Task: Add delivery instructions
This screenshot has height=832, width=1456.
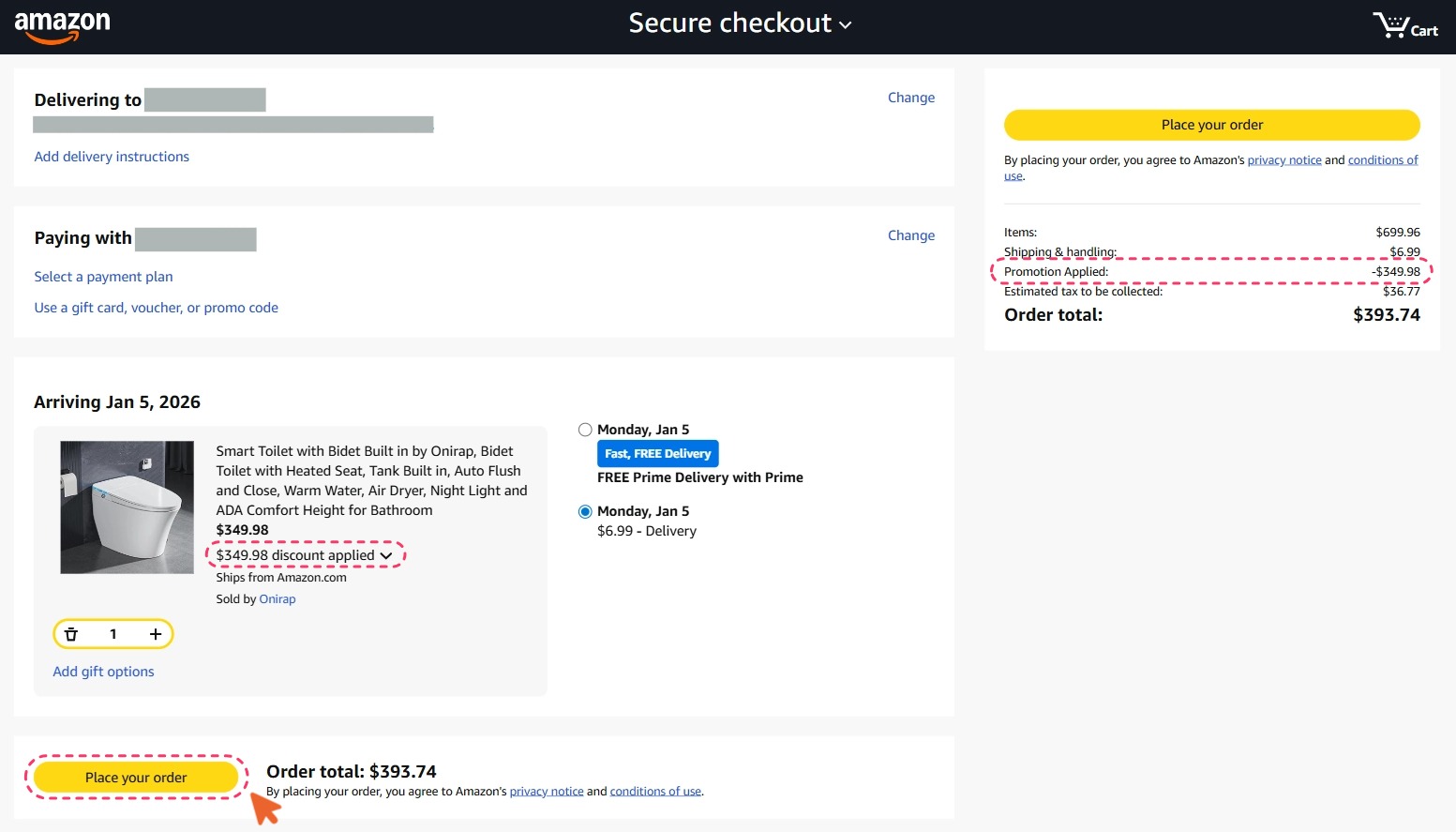Action: click(112, 157)
